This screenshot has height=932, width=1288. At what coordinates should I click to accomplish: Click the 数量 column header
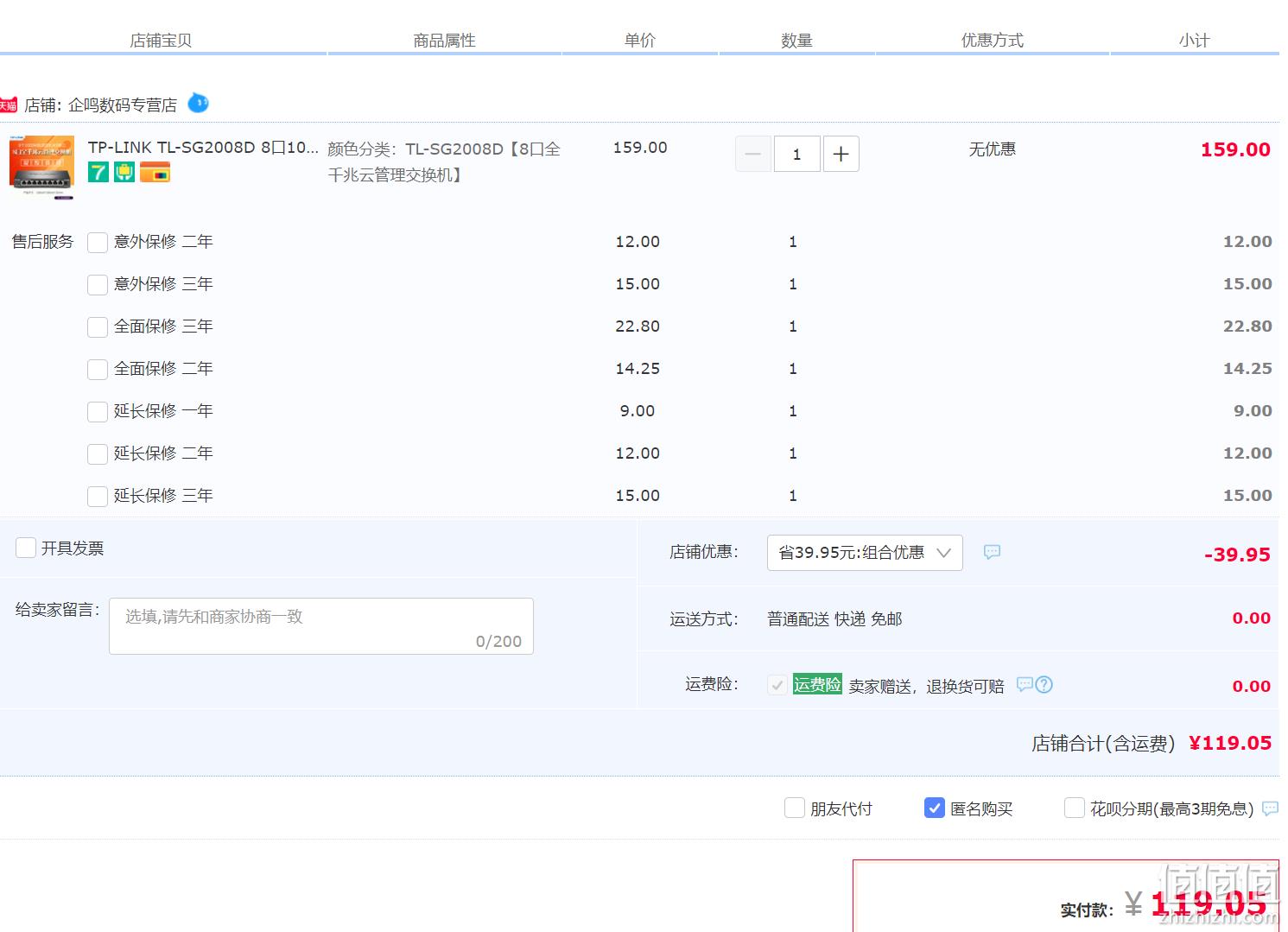tap(796, 41)
